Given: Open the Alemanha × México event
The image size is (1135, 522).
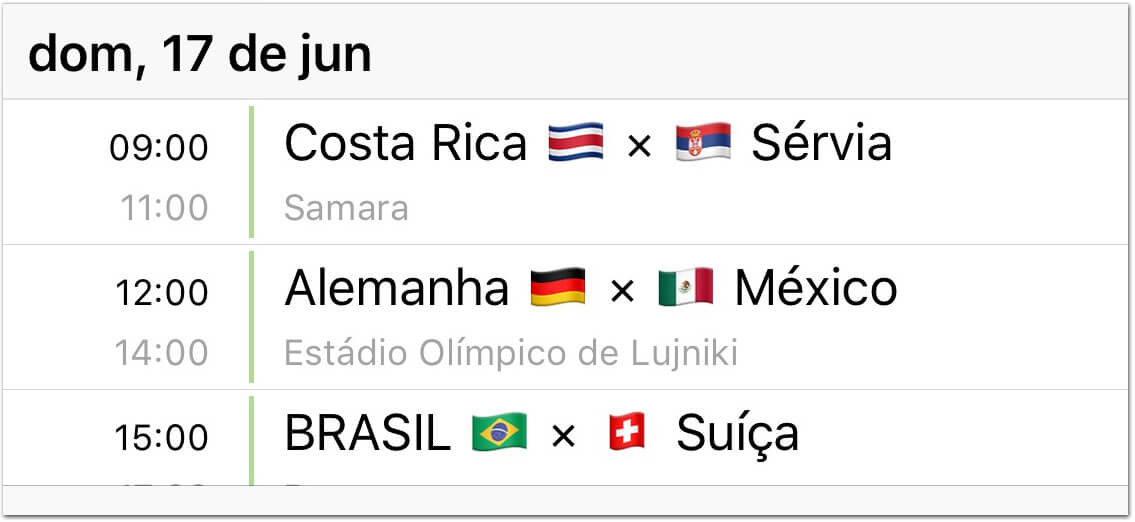Looking at the screenshot, I should 567,317.
